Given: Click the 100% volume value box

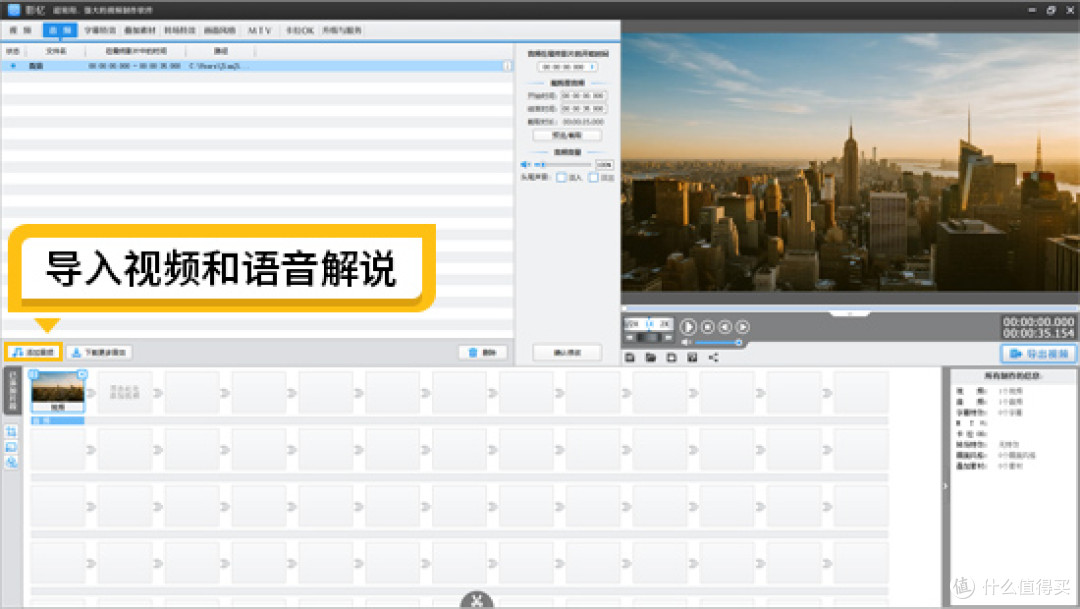Looking at the screenshot, I should click(x=604, y=165).
